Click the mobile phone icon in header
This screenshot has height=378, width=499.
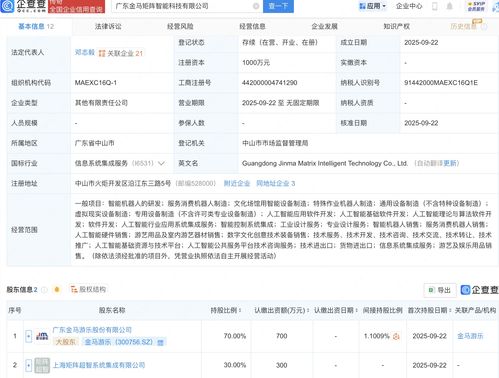435,6
